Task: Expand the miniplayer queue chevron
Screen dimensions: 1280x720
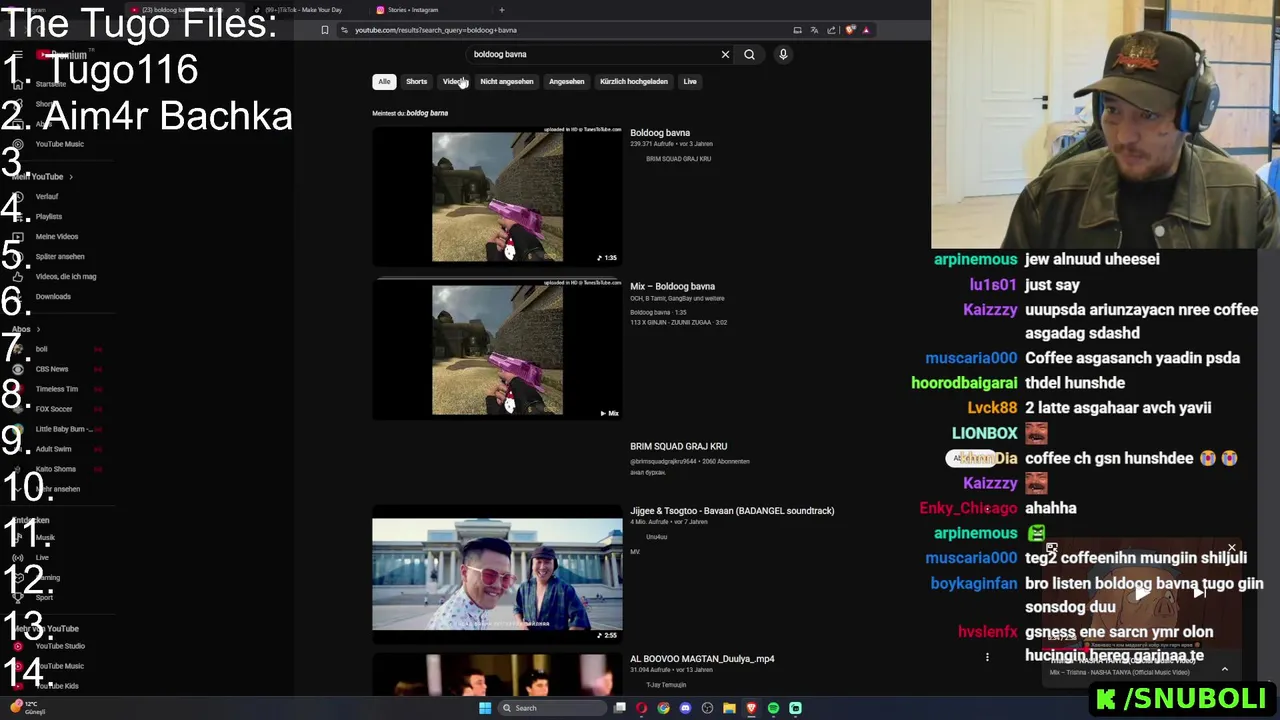Action: pyautogui.click(x=1224, y=669)
